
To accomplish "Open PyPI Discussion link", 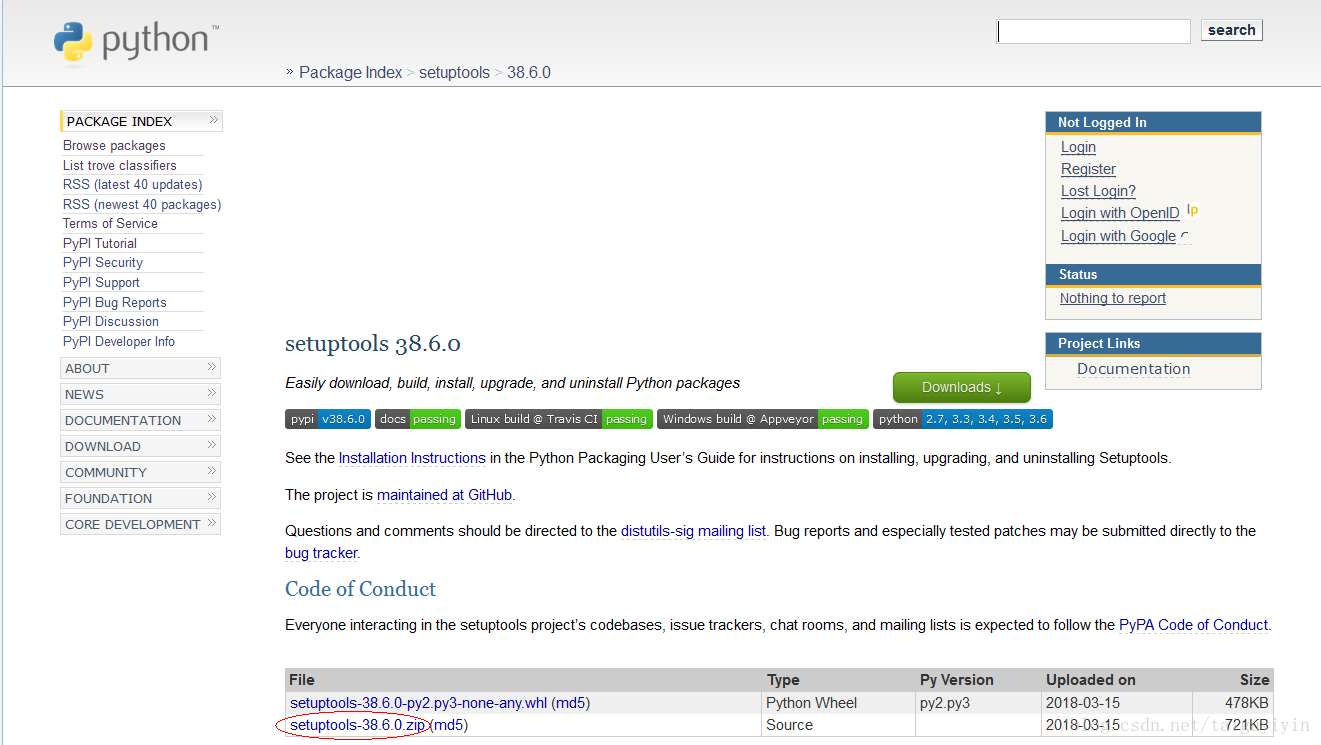I will coord(111,321).
